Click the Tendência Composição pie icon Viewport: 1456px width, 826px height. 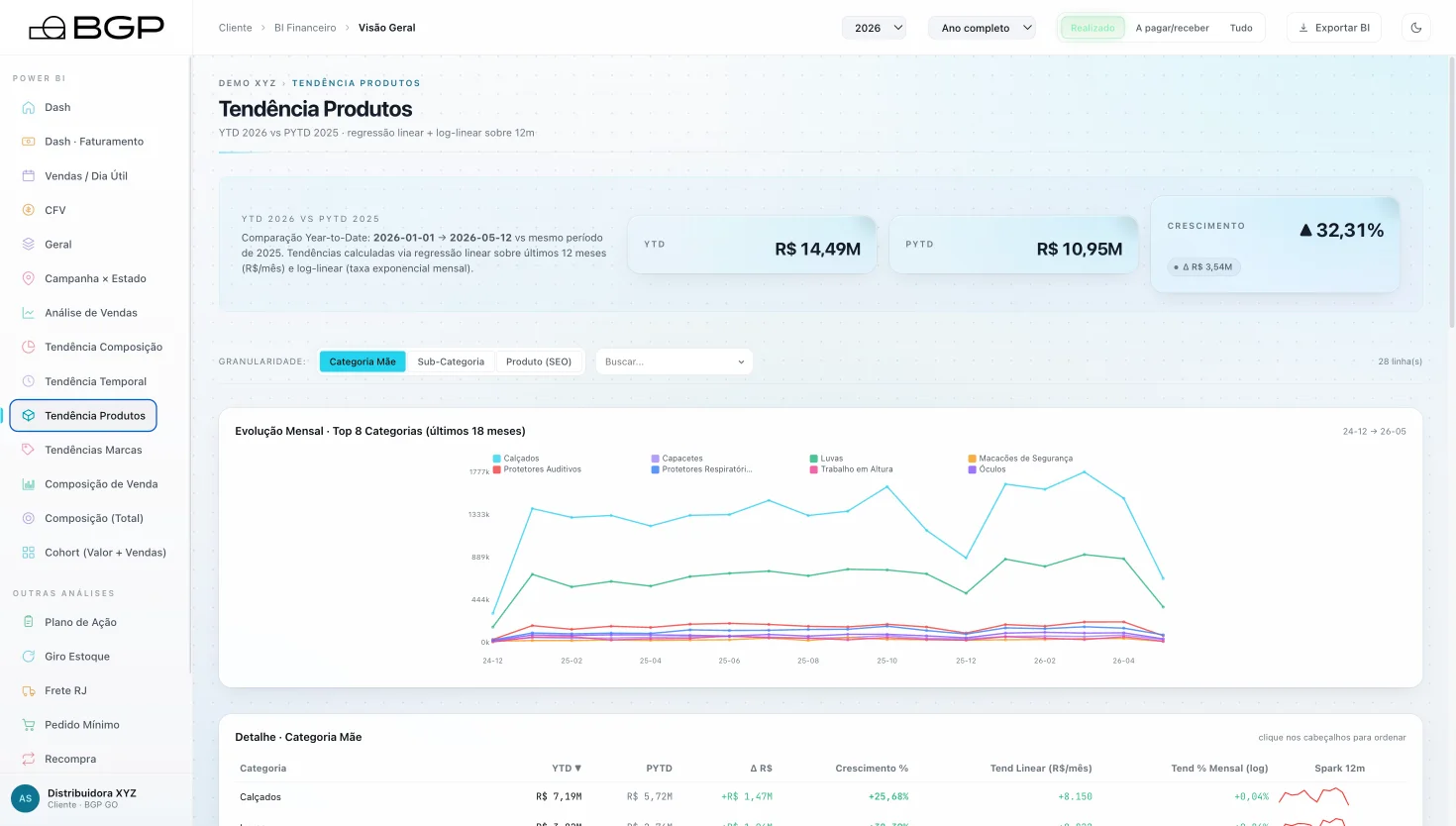pyautogui.click(x=29, y=347)
